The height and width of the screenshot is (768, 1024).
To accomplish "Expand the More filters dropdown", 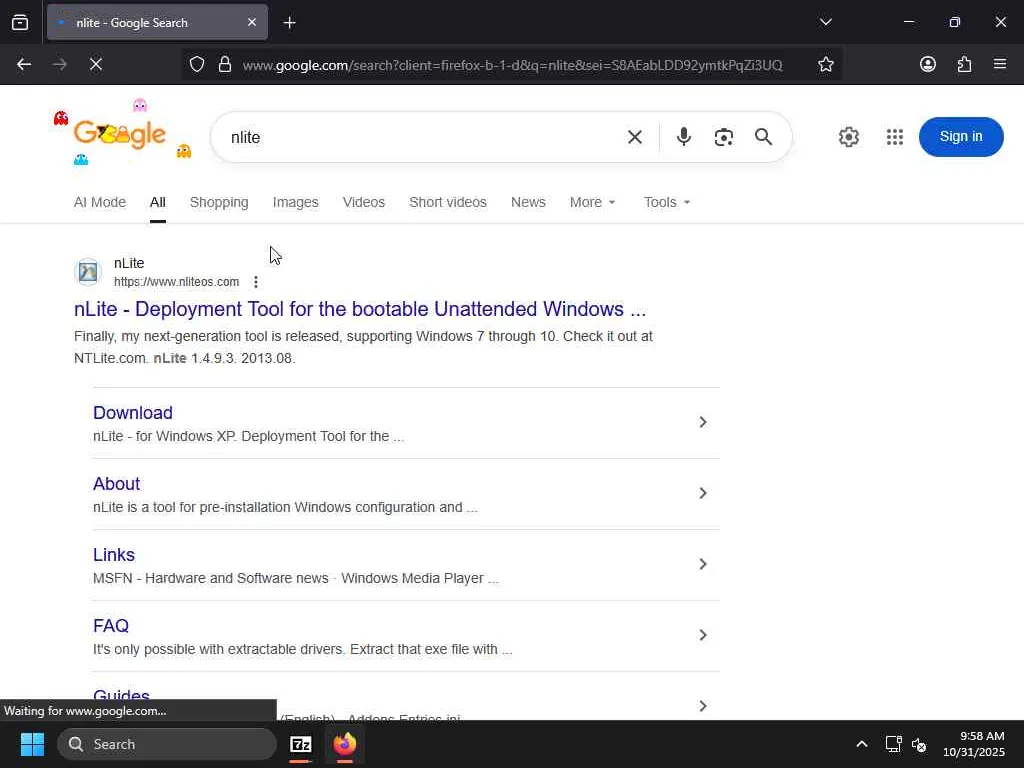I will tap(592, 202).
